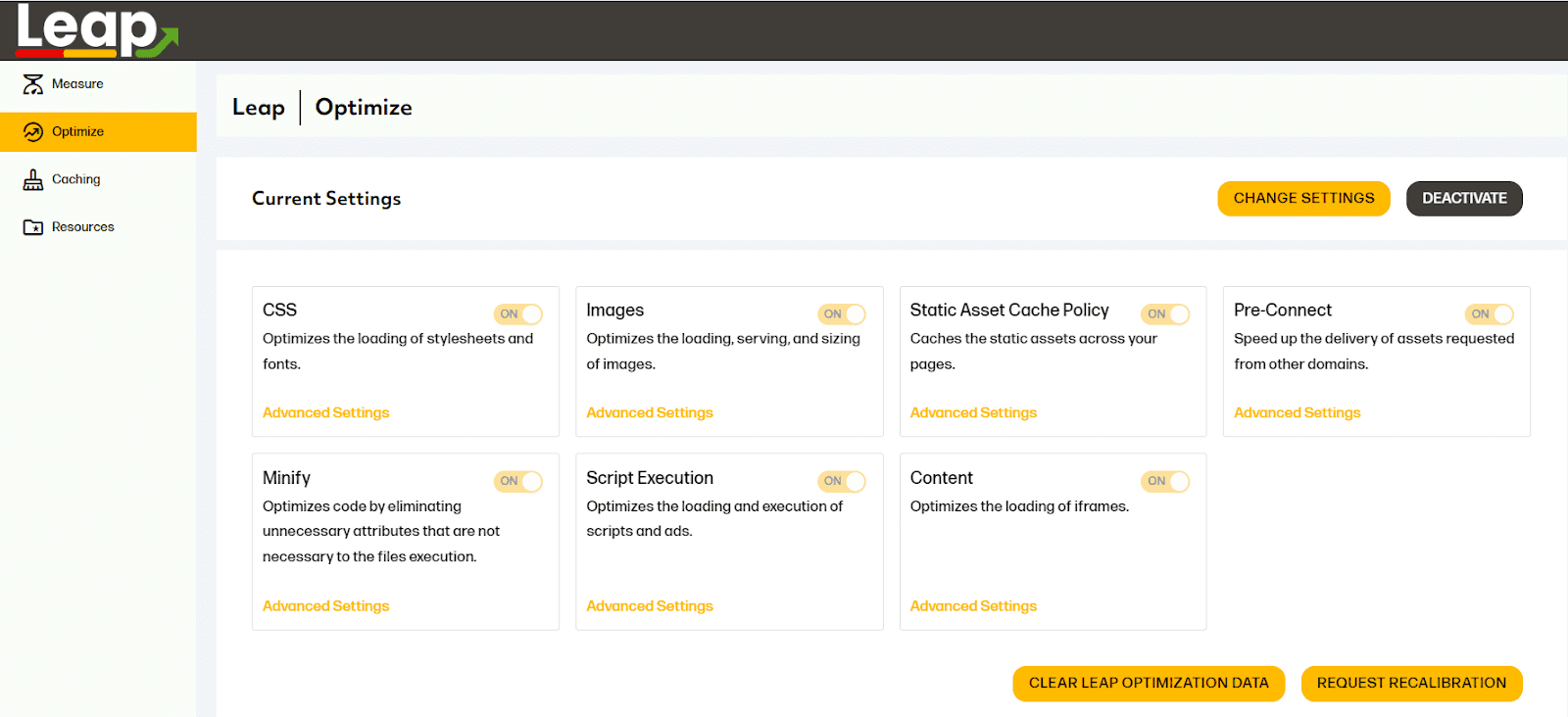This screenshot has height=717, width=1568.
Task: Click the 'Optimize' page title text
Action: (x=364, y=108)
